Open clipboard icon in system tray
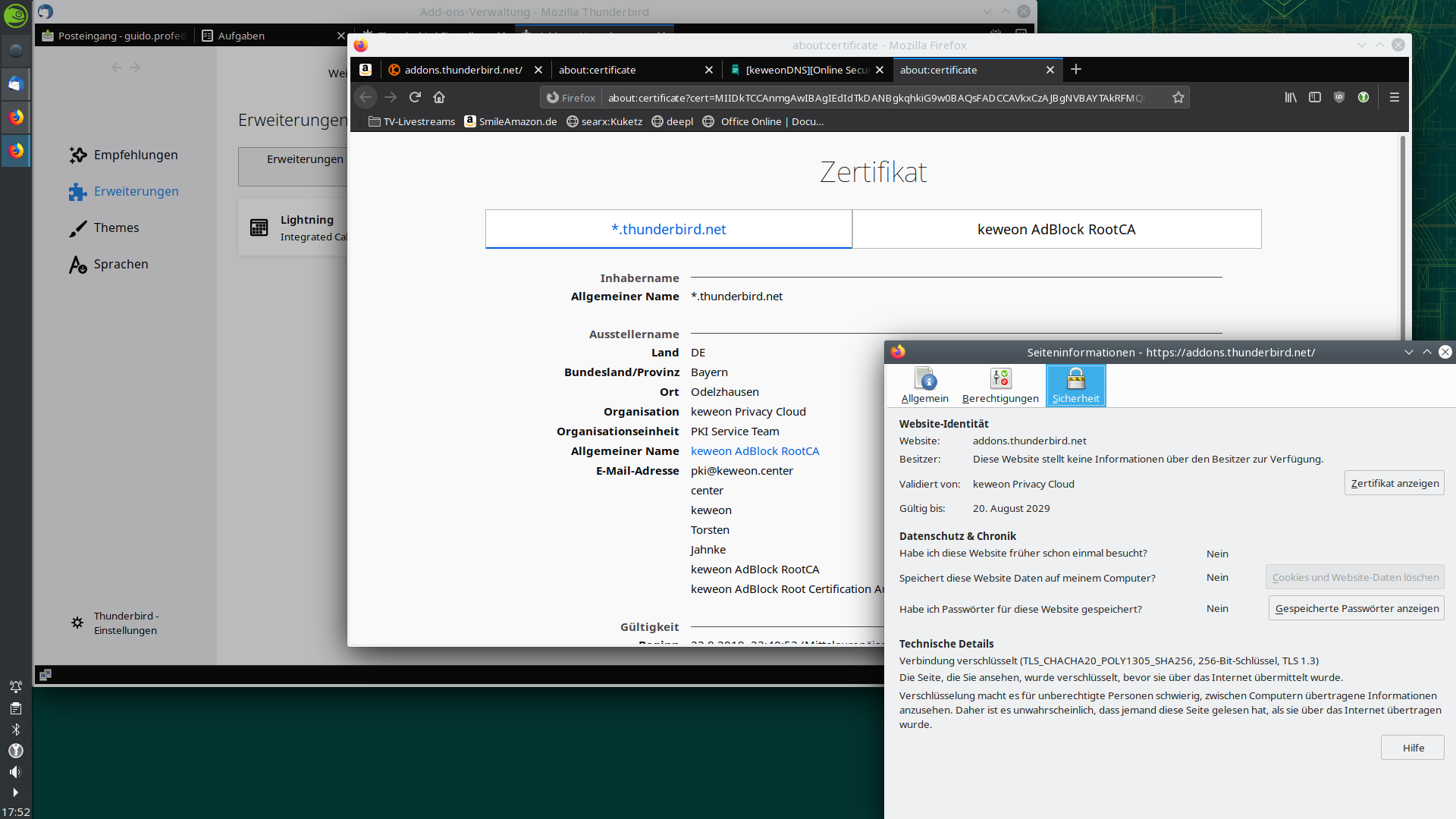The image size is (1456, 819). (16, 708)
